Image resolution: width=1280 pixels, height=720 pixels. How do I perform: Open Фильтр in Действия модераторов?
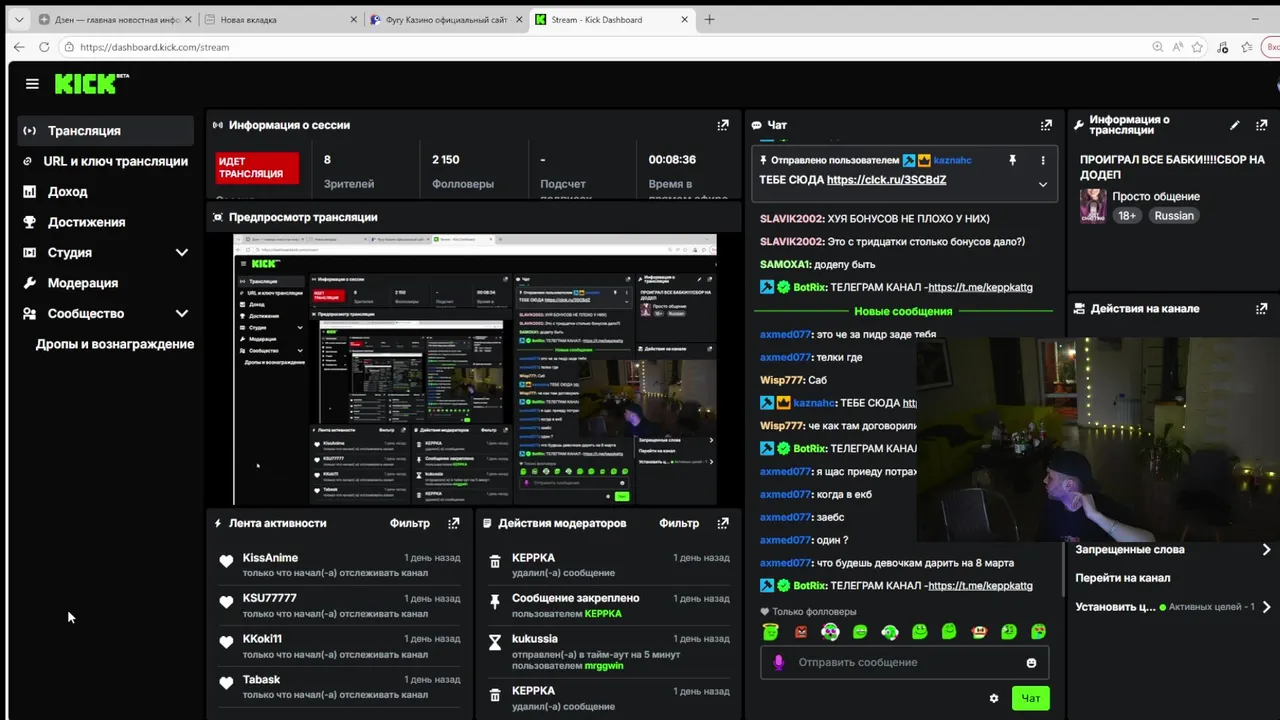click(679, 523)
